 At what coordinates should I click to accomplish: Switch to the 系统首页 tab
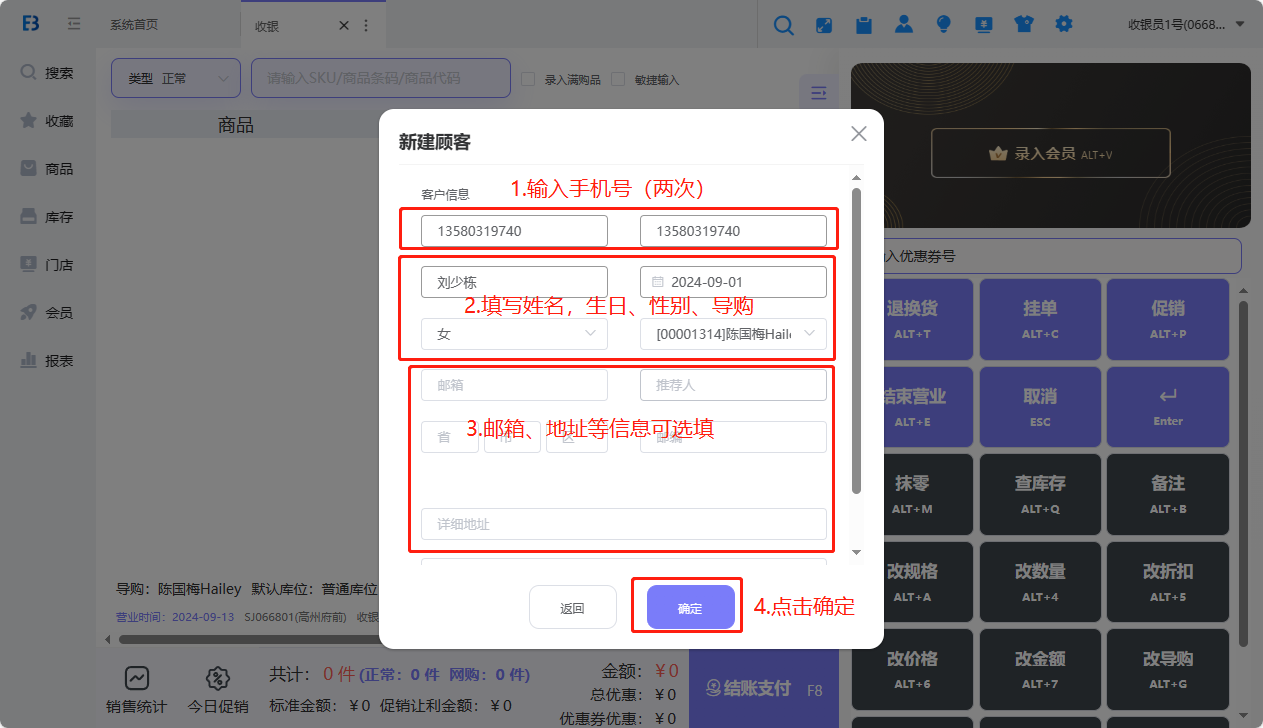(x=134, y=25)
